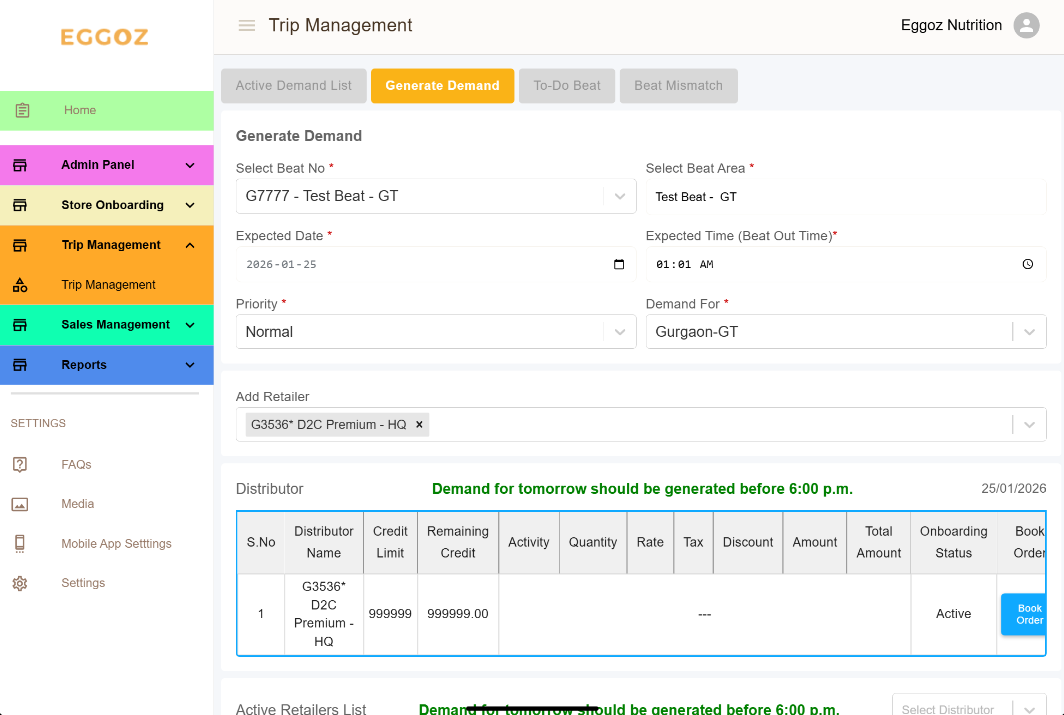Open the To-Do Beat tab
The width and height of the screenshot is (1064, 715).
(x=567, y=86)
